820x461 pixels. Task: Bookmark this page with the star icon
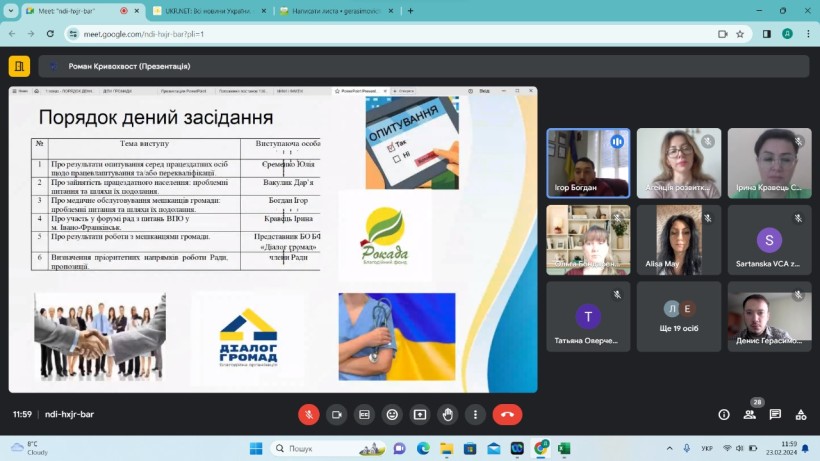(x=740, y=34)
